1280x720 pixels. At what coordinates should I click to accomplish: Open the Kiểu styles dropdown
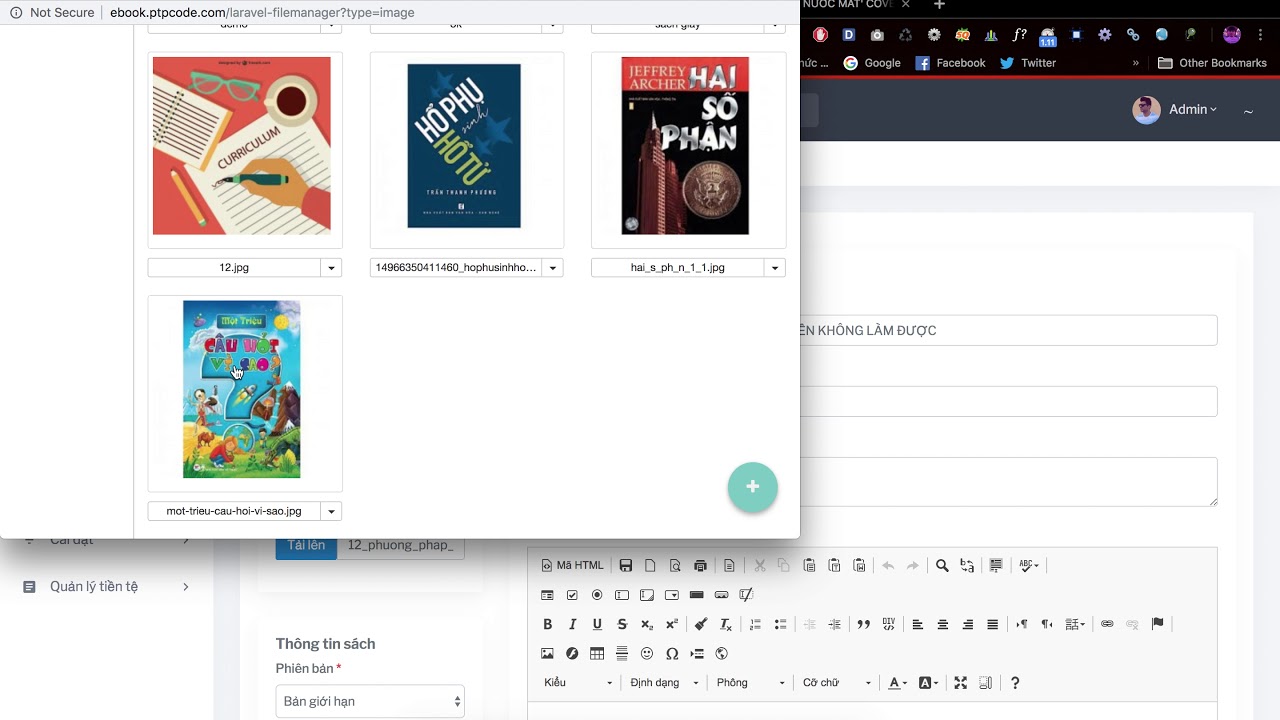pyautogui.click(x=578, y=683)
